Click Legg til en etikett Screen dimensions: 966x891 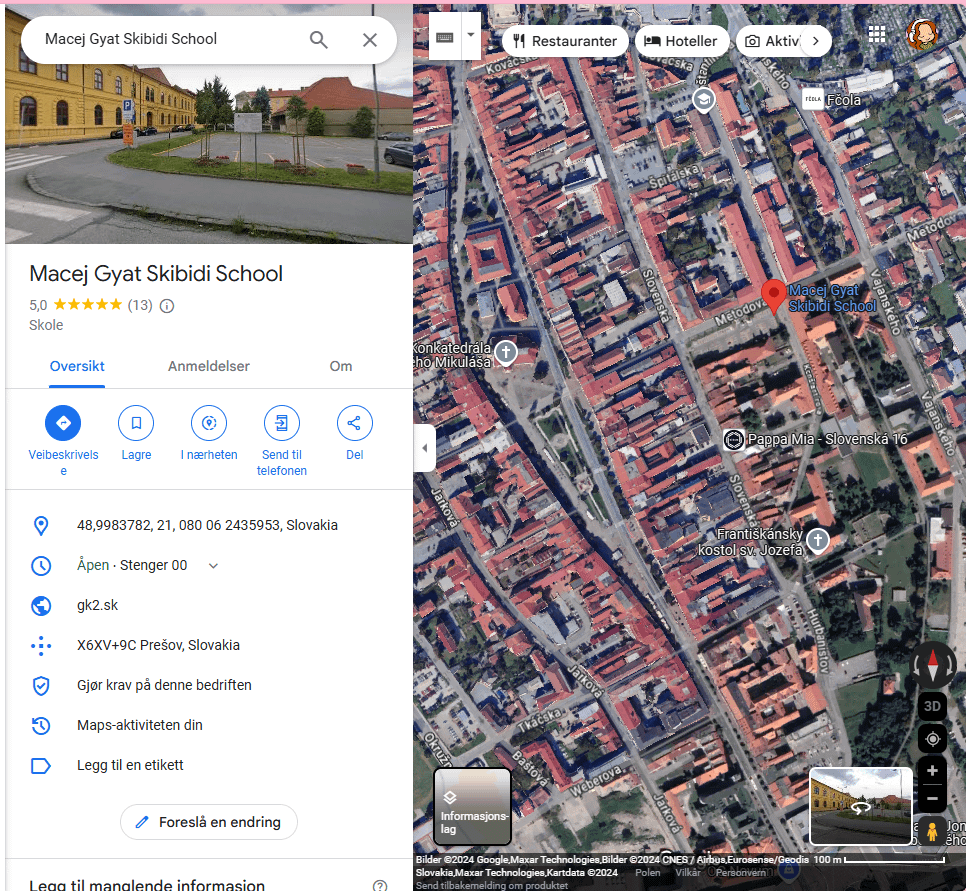coord(130,765)
